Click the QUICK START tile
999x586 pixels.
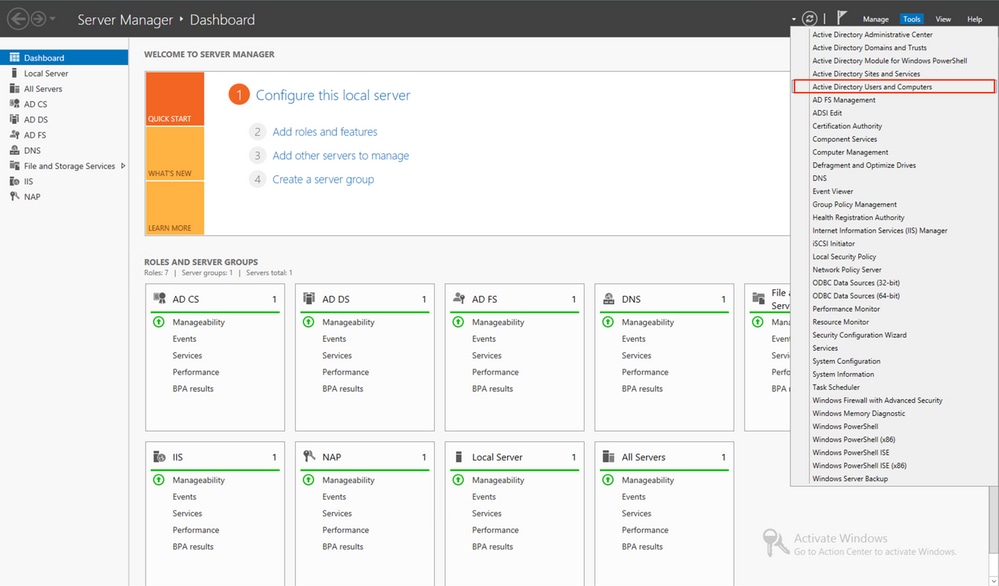[175, 98]
